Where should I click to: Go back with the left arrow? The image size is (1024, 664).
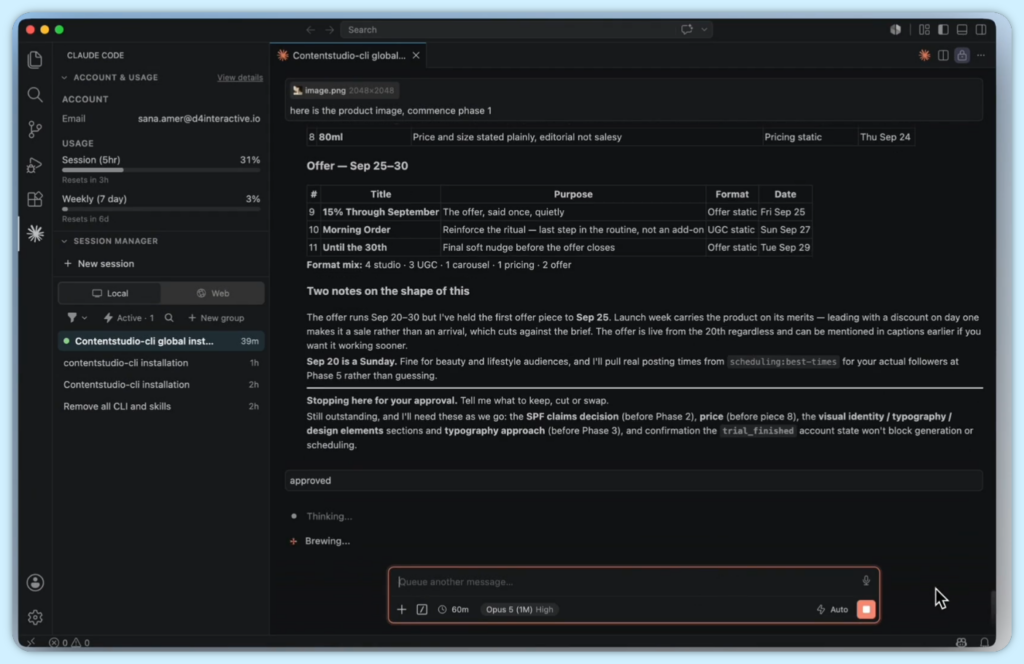310,29
